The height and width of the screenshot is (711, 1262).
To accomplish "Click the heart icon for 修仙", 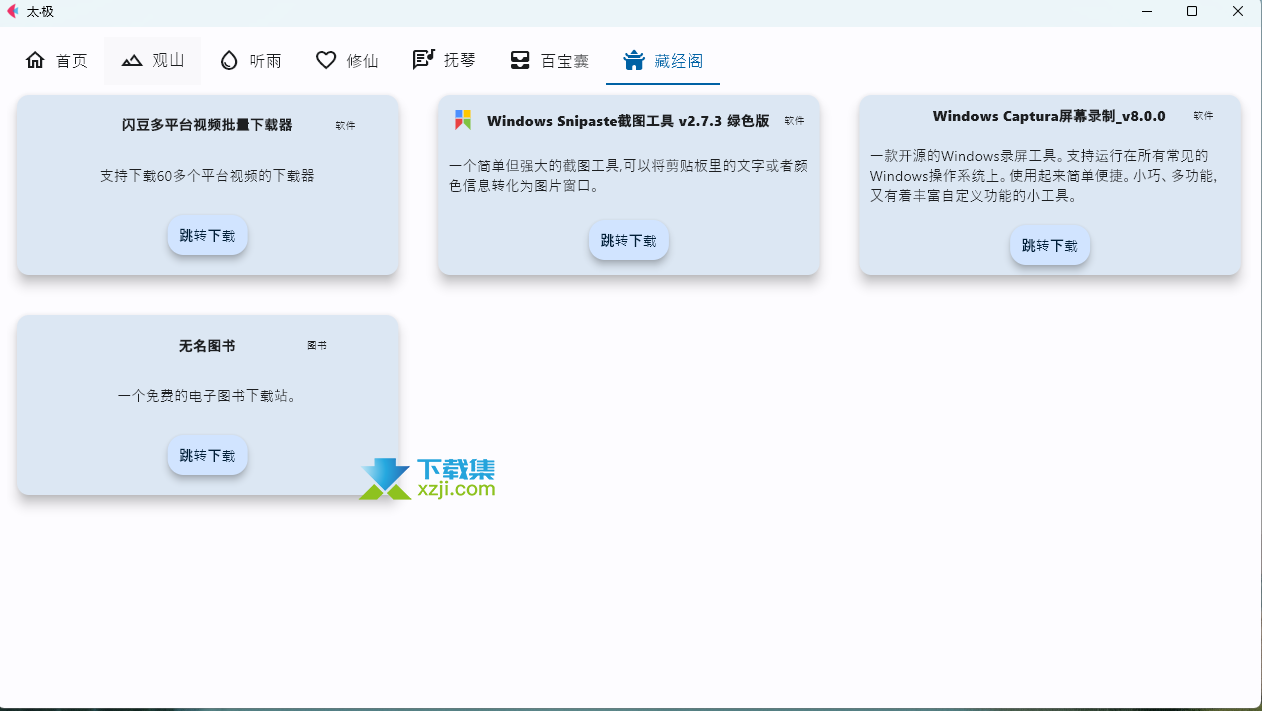I will 326,60.
